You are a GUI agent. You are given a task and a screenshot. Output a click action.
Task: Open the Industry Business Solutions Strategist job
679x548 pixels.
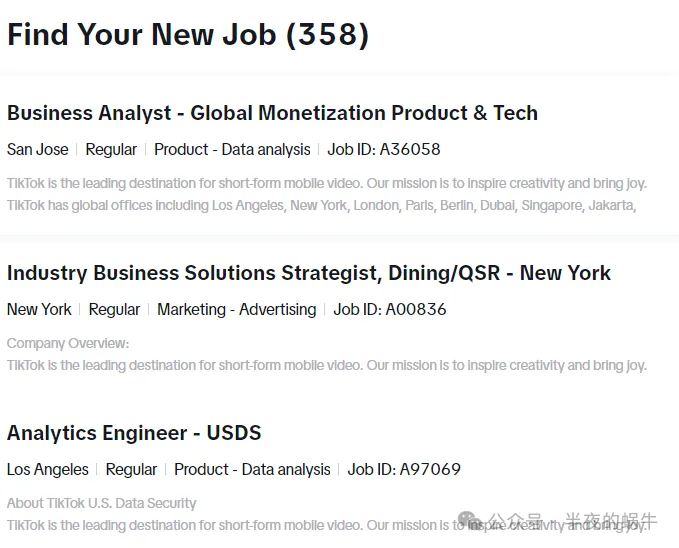click(x=309, y=273)
